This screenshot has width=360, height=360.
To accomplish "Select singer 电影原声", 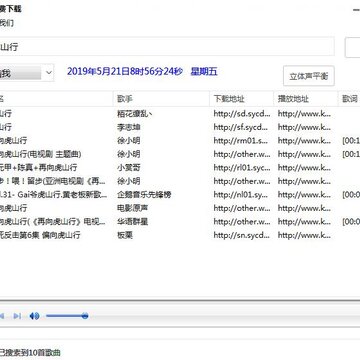I will click(x=132, y=208).
